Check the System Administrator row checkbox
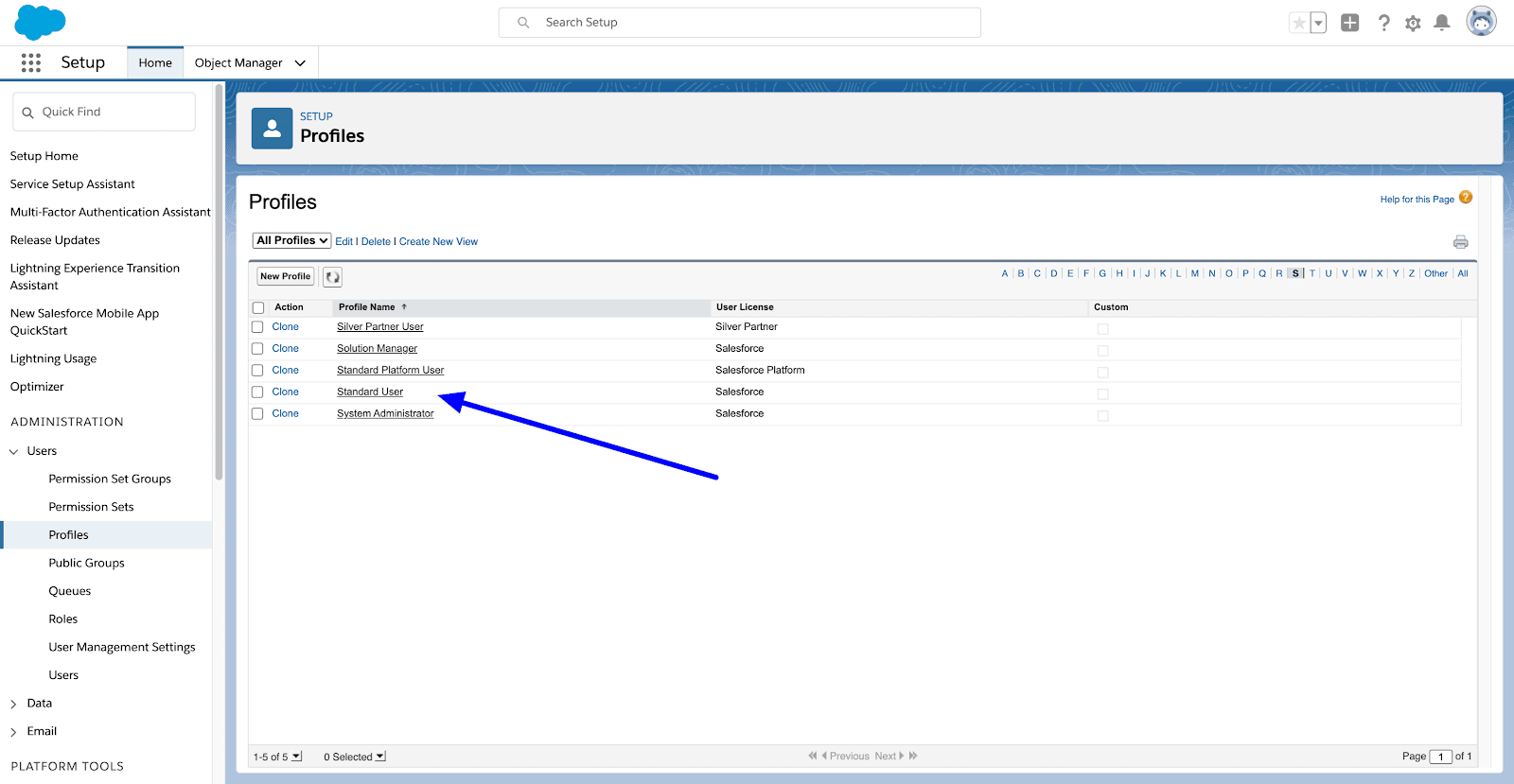Viewport: 1514px width, 784px height. coord(257,414)
